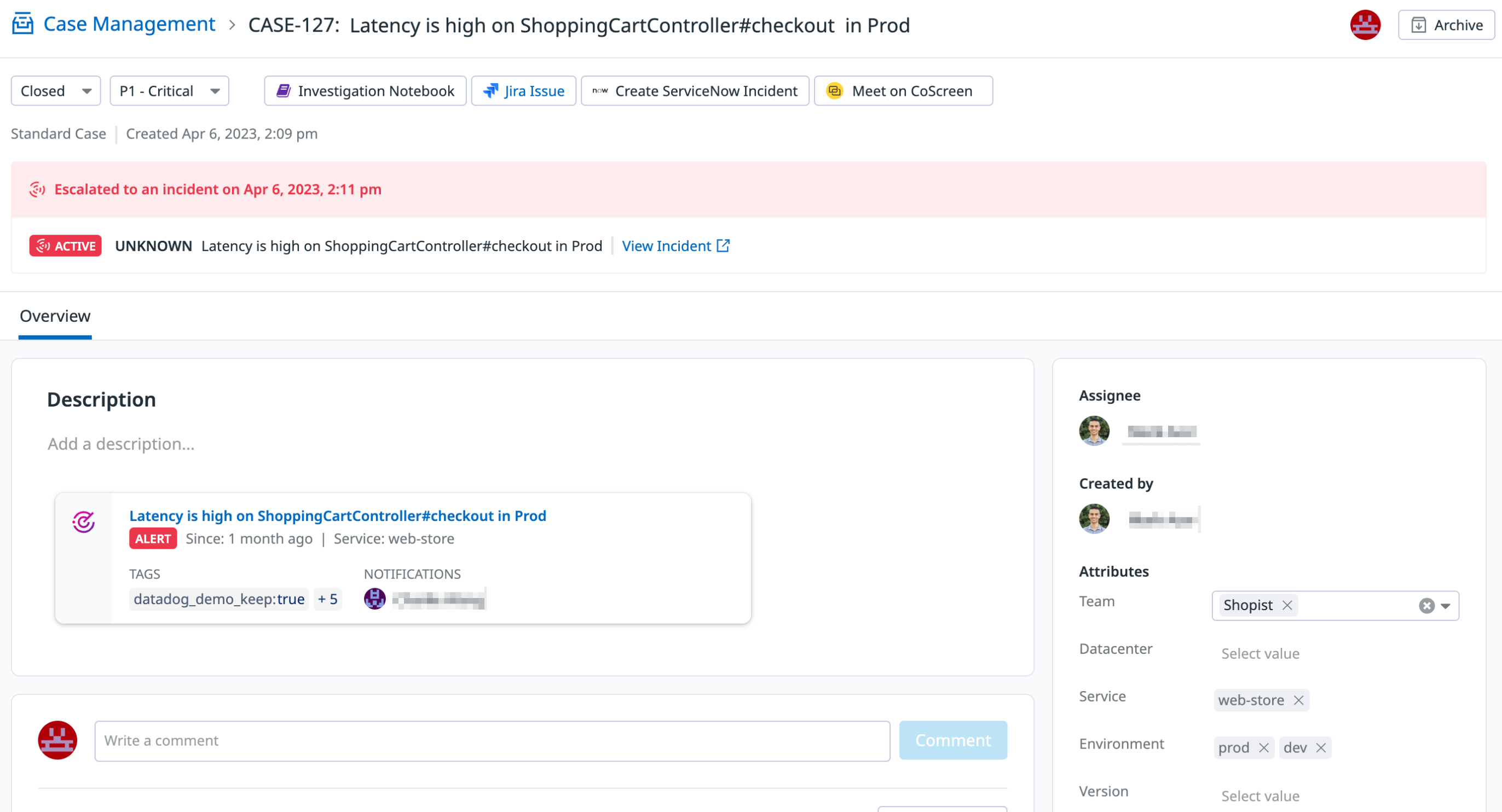Start Meet on CoScreen
Screen dimensions: 1502x812
[x=903, y=91]
